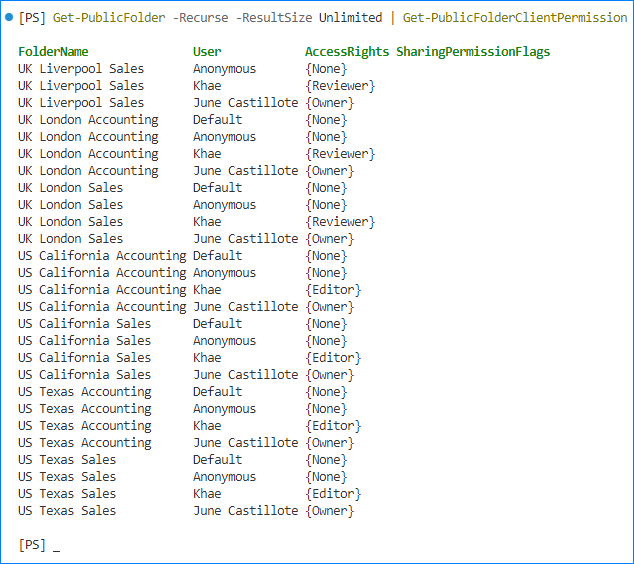Viewport: 634px width, 564px height.
Task: Click US California Sales folder name beside Anonymous
Action: click(x=85, y=340)
